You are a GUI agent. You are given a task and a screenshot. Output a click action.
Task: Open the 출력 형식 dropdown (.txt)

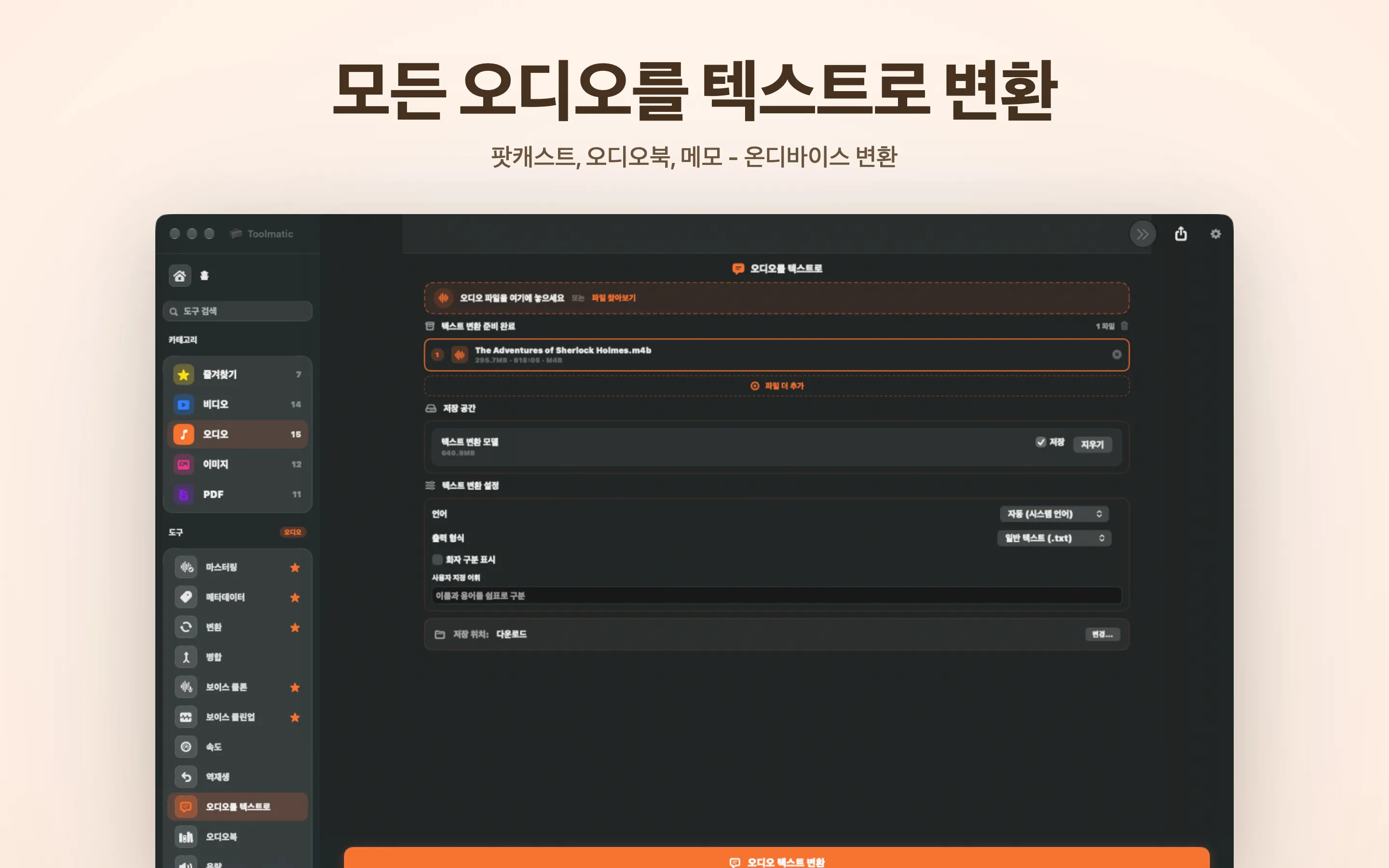pos(1054,538)
